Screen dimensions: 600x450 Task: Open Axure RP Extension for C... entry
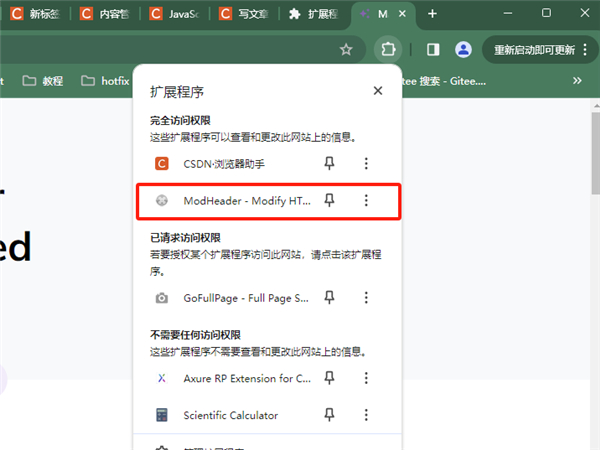coord(247,378)
